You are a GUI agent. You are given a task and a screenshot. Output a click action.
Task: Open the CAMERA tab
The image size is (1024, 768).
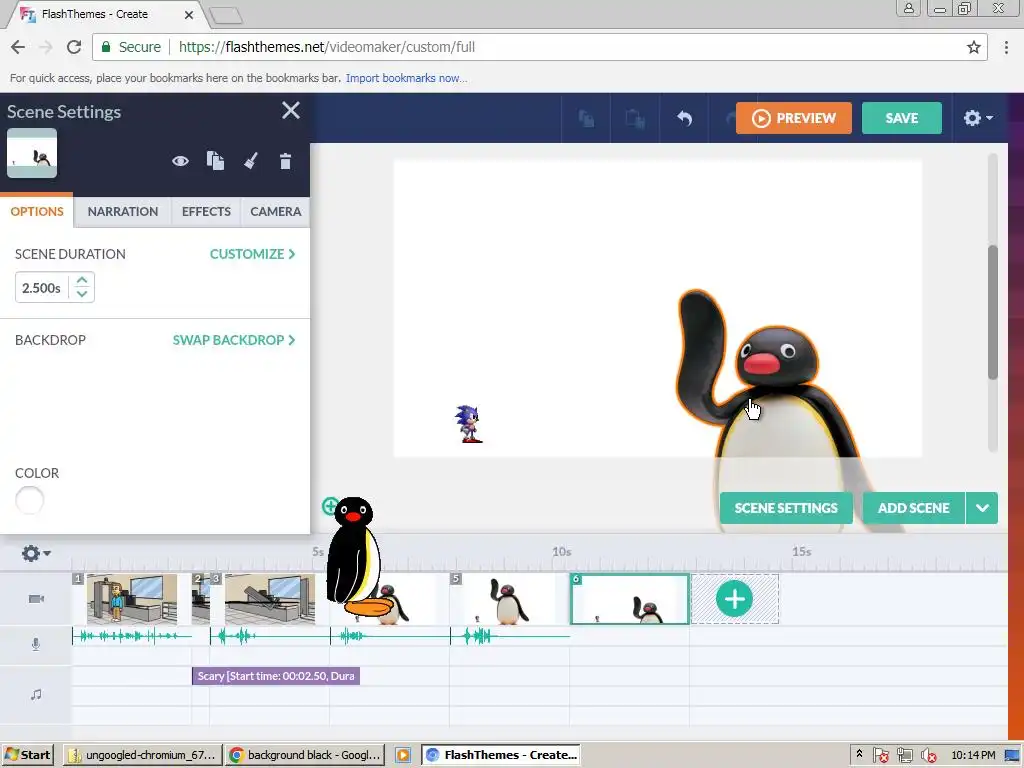(276, 212)
